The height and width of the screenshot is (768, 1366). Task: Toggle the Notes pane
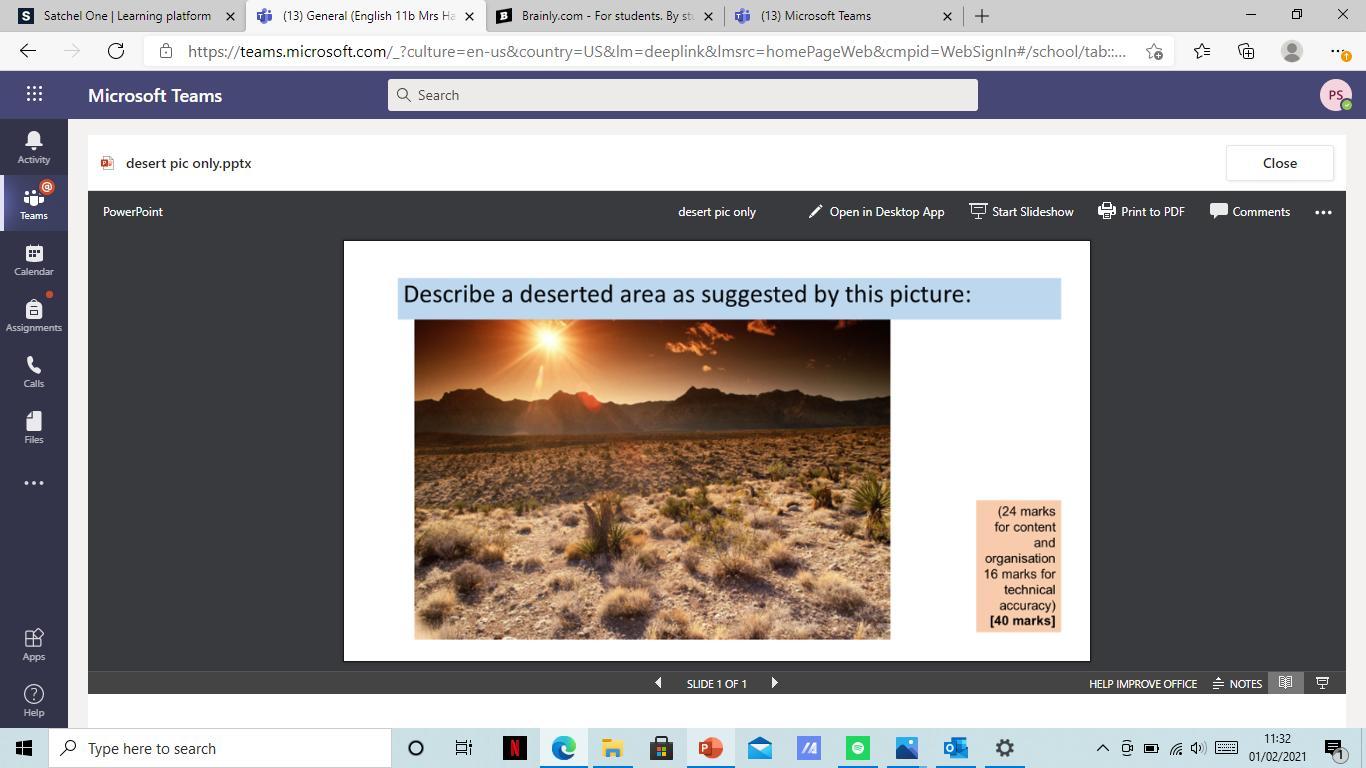click(x=1237, y=684)
